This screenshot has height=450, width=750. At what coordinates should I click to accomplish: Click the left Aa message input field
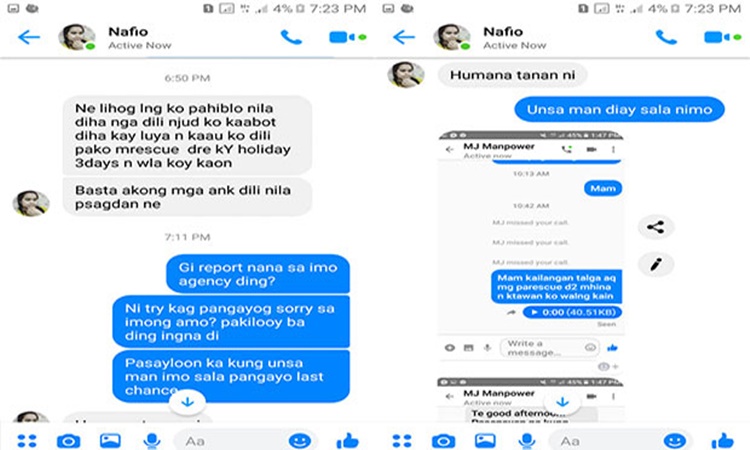coord(232,440)
